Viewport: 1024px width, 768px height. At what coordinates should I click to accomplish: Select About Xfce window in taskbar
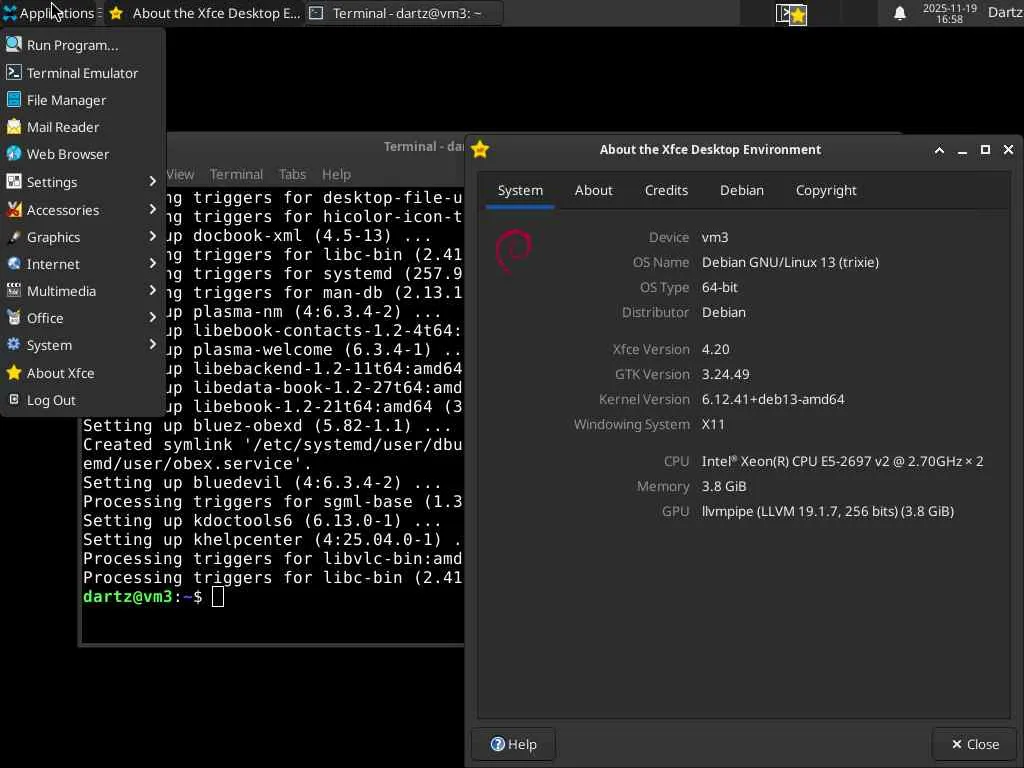[204, 13]
